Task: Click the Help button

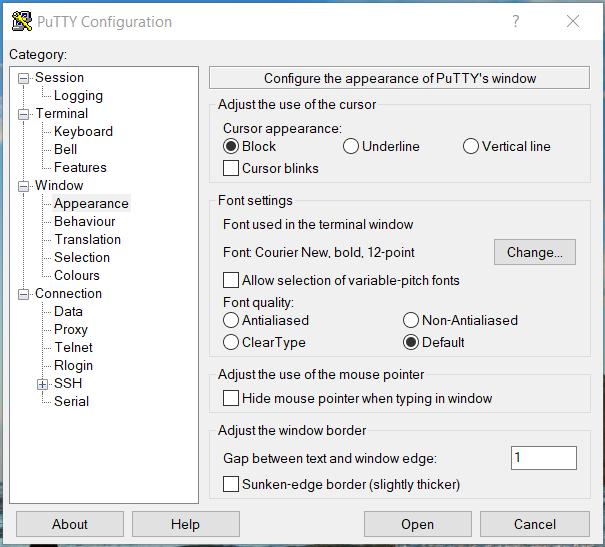Action: [186, 524]
